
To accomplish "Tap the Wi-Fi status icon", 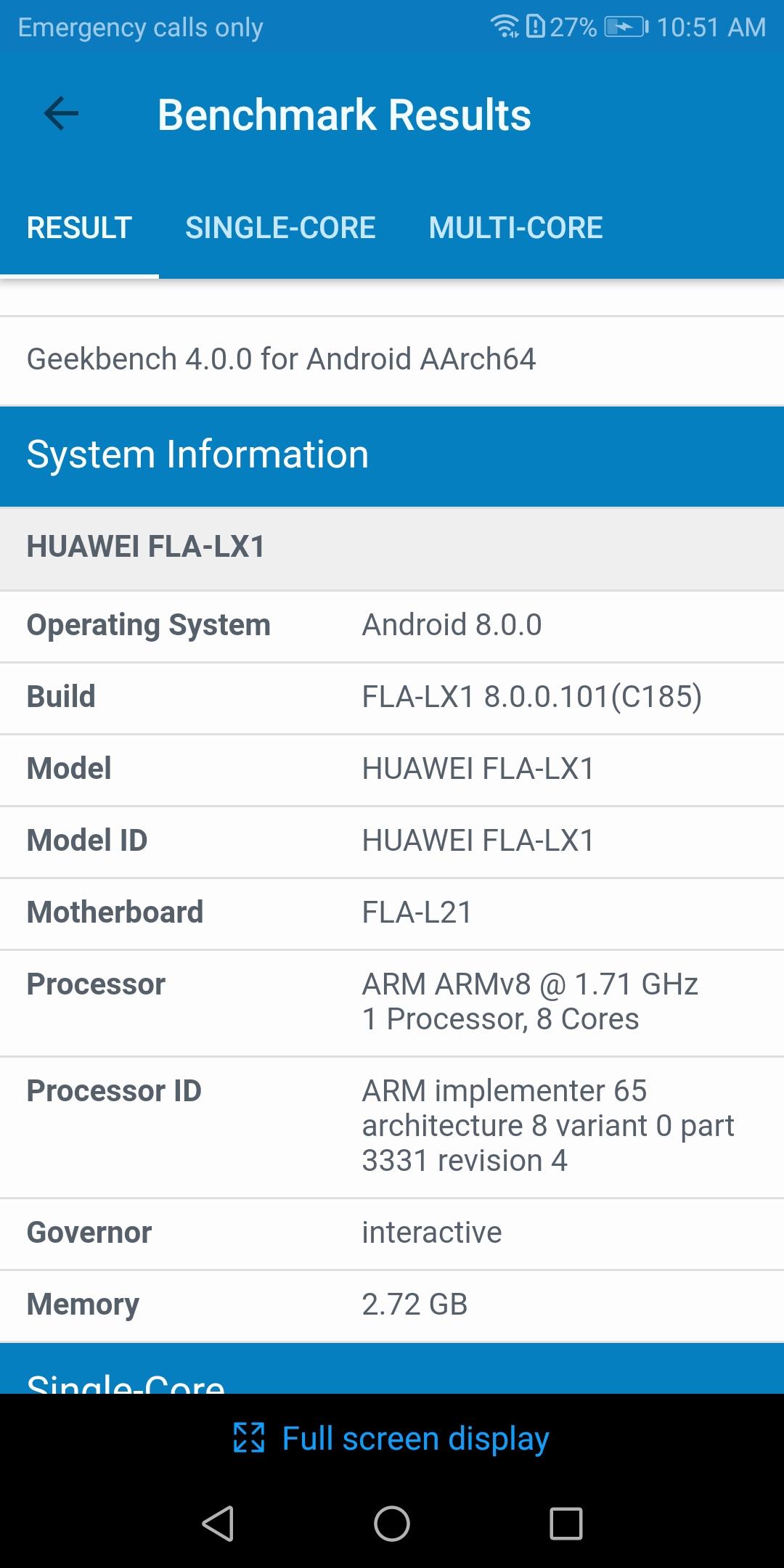I will (x=505, y=26).
